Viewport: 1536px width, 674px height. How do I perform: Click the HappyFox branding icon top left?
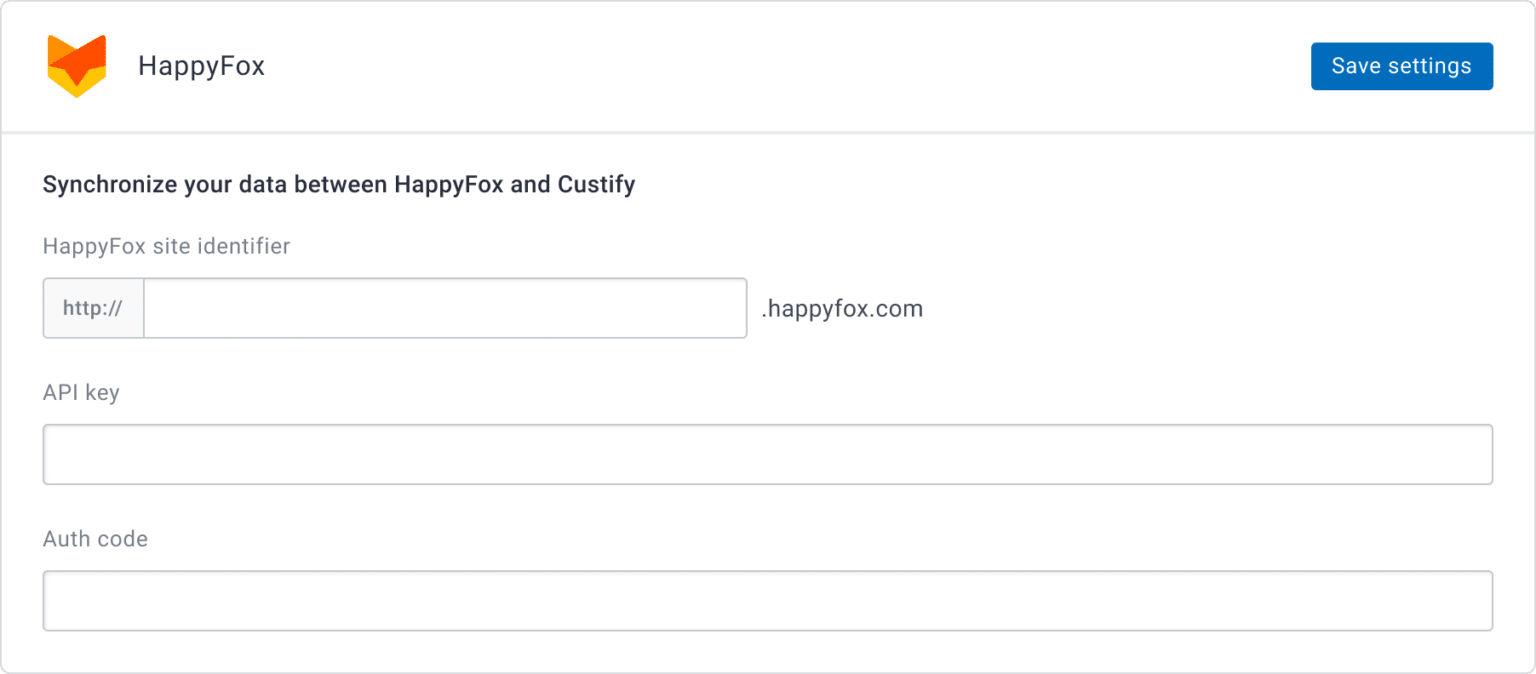pos(77,66)
